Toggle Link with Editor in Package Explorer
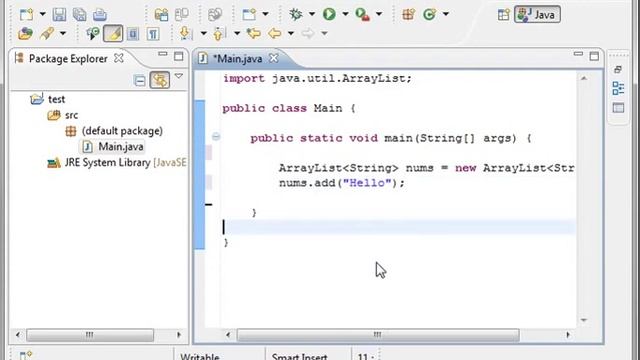This screenshot has width=640, height=360. 160,80
